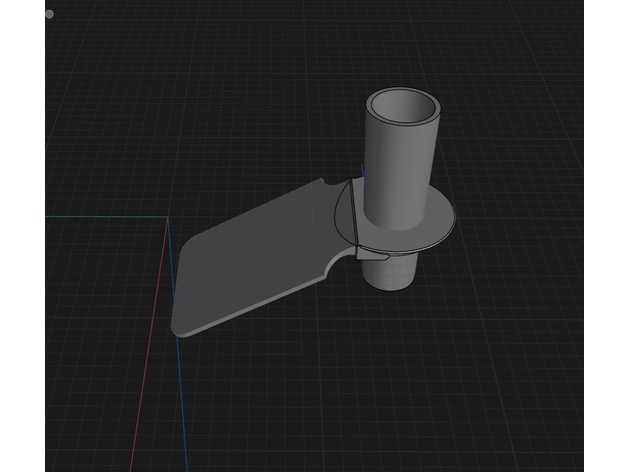This screenshot has width=628, height=472.
Task: Select the front thin edge of paddle
Action: [250, 310]
